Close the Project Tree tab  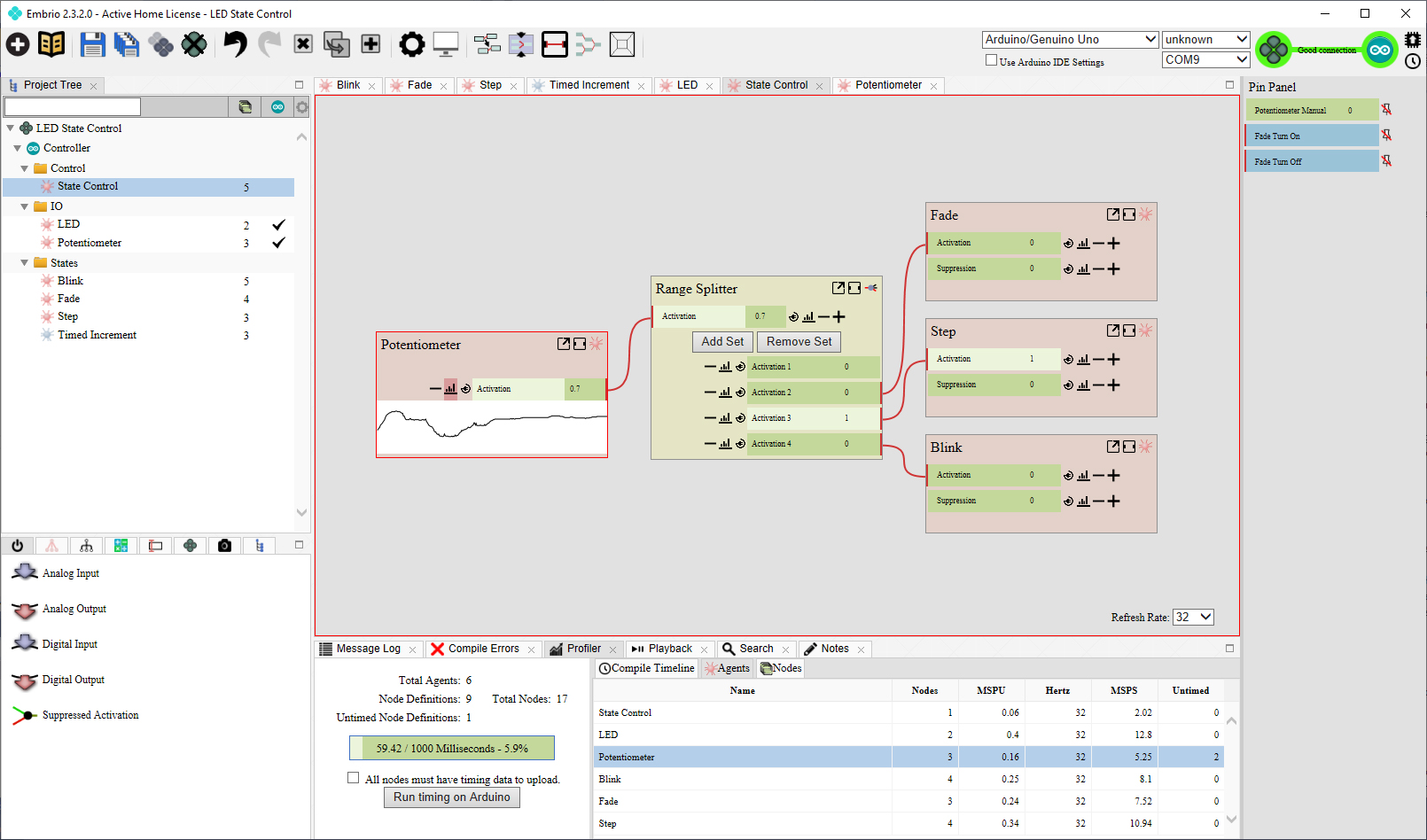[93, 86]
